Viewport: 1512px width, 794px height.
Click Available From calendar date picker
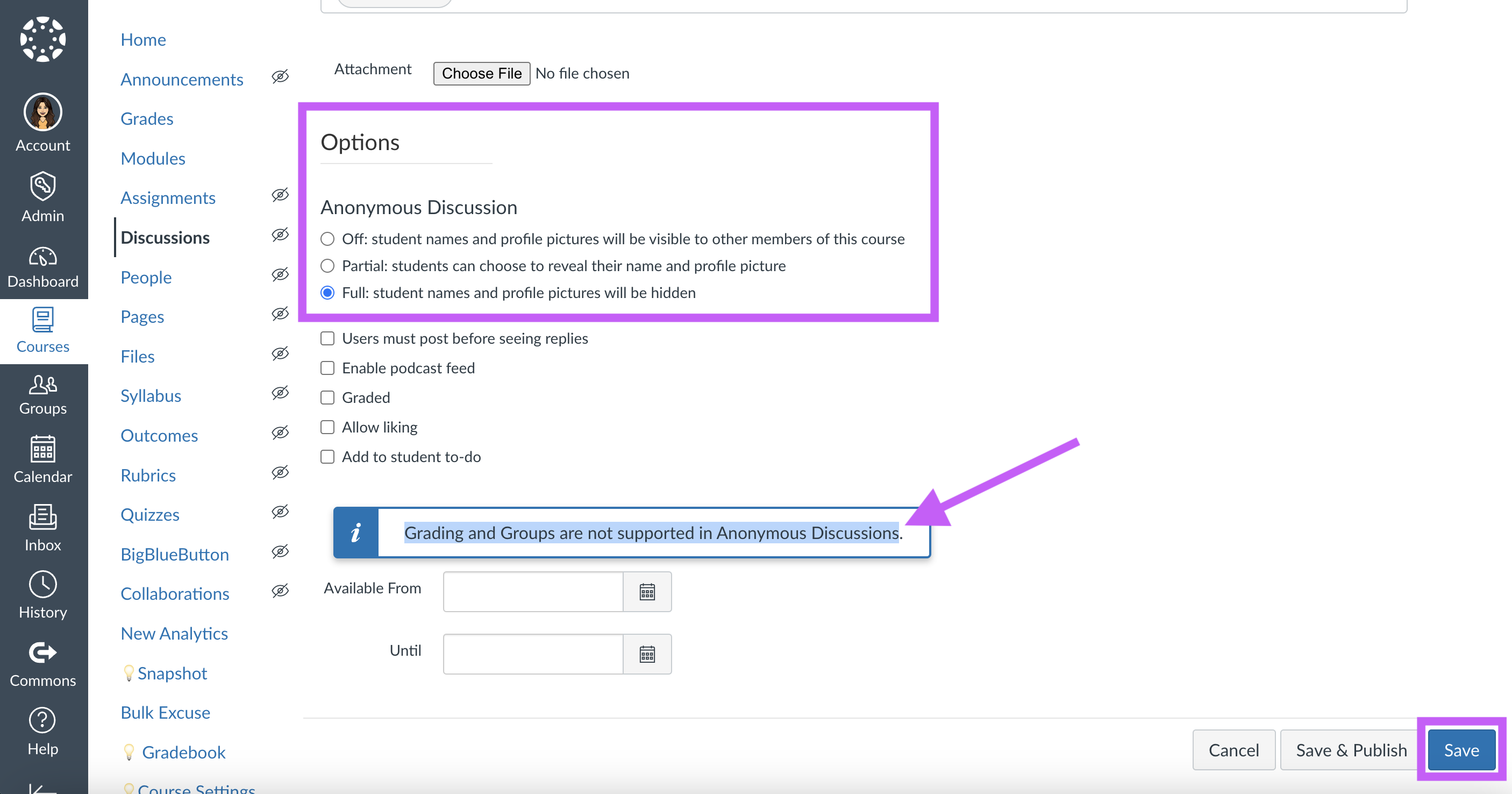coord(647,592)
